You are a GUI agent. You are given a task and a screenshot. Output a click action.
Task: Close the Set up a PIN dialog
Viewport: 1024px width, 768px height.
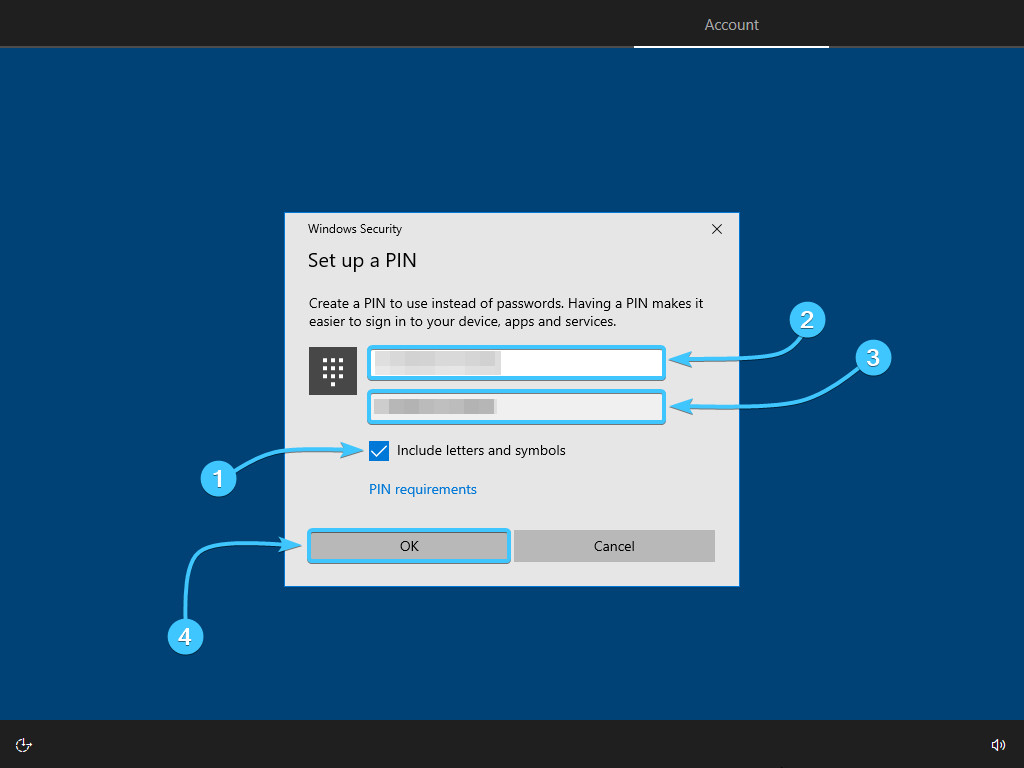716,229
